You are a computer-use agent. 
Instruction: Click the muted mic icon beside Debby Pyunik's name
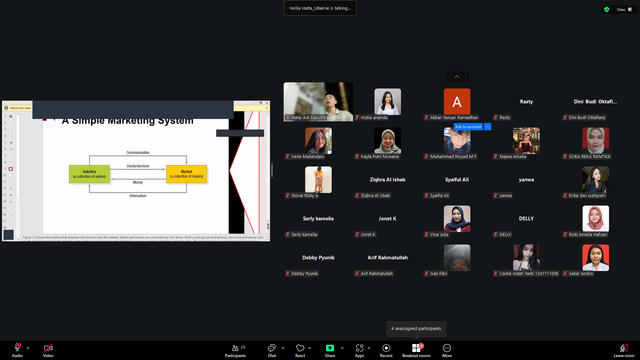[x=287, y=273]
